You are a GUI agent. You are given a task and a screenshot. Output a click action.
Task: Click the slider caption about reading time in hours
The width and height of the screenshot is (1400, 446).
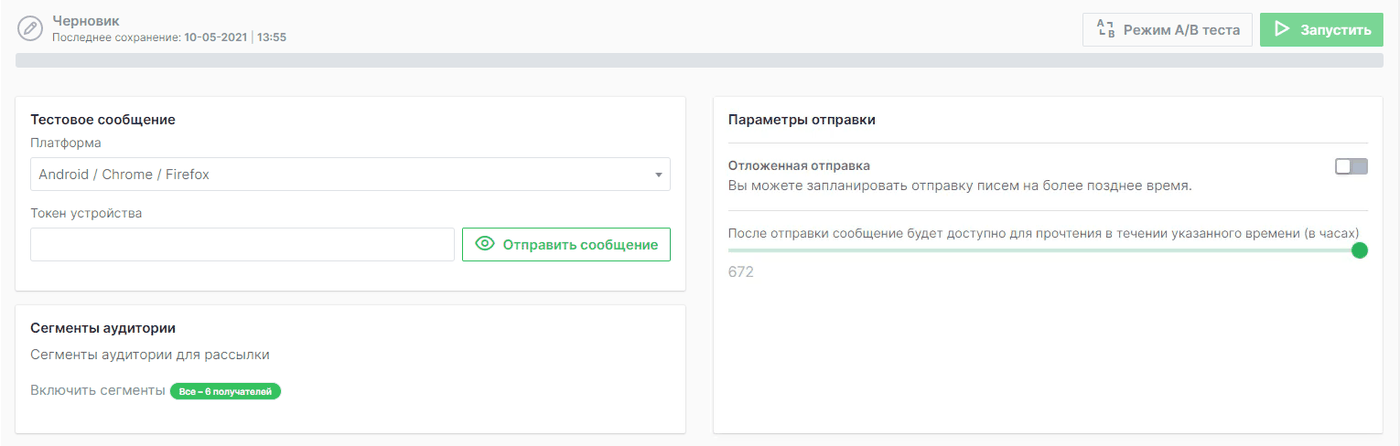[1043, 233]
